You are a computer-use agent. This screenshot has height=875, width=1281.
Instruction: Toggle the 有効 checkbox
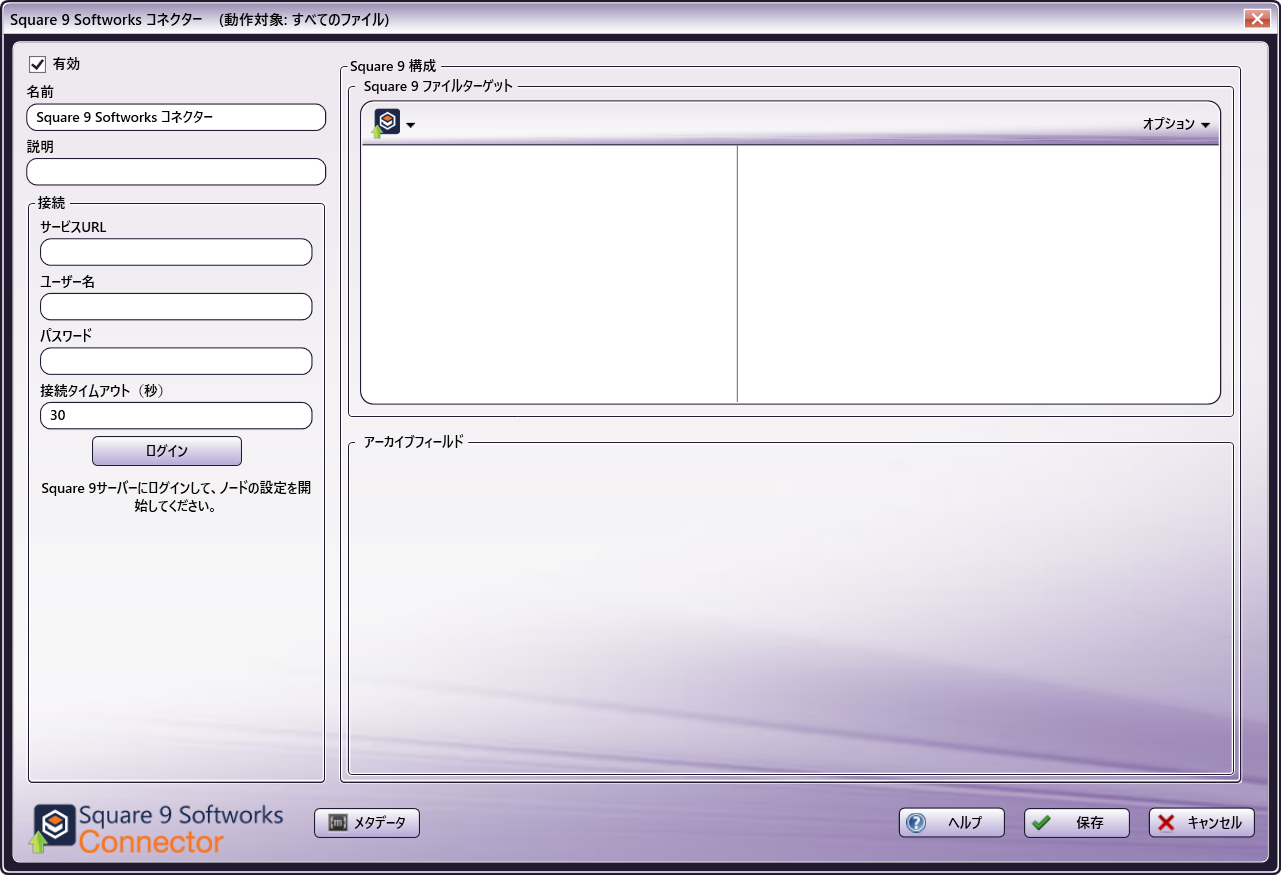[x=38, y=64]
